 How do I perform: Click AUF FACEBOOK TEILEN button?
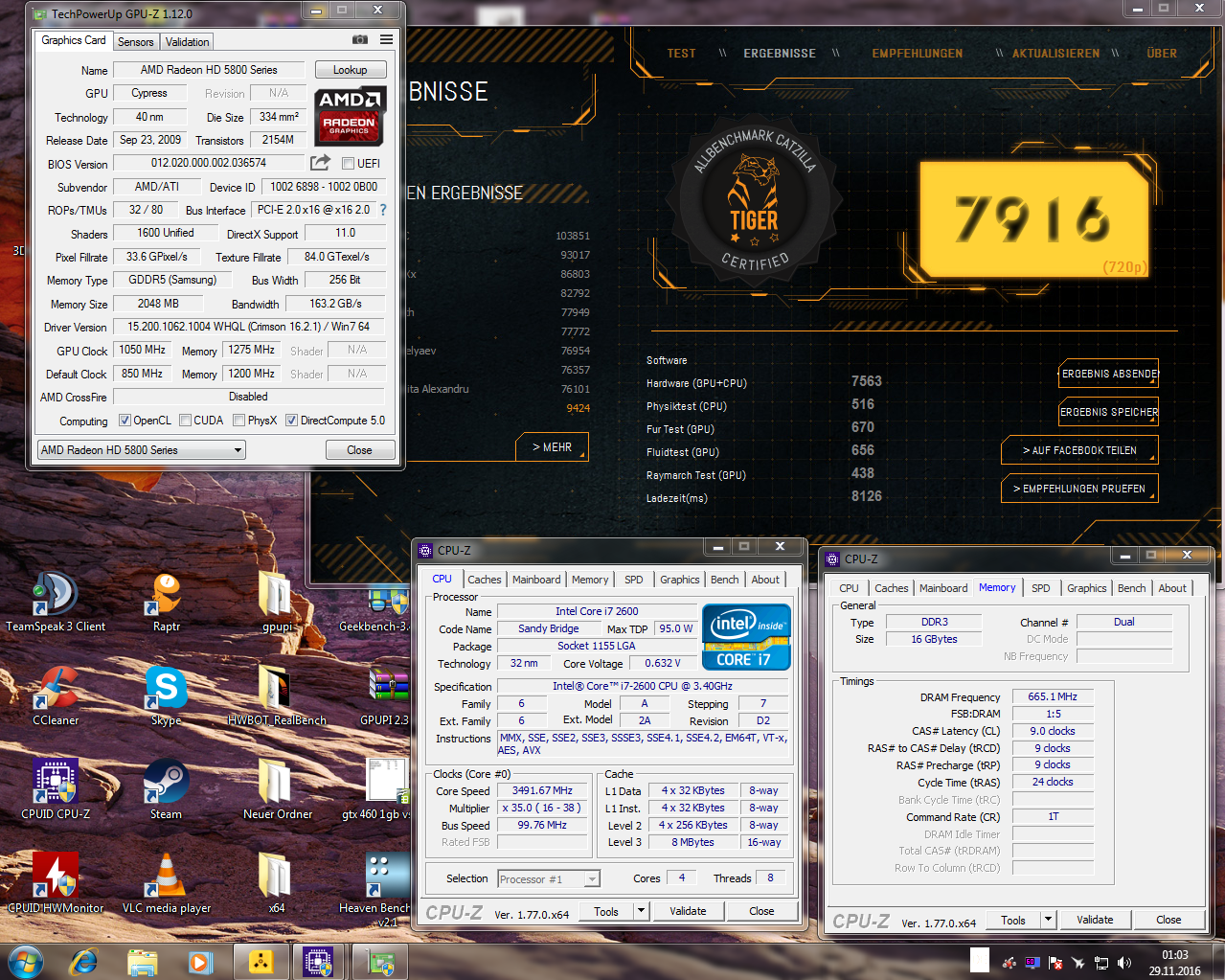coord(1079,450)
